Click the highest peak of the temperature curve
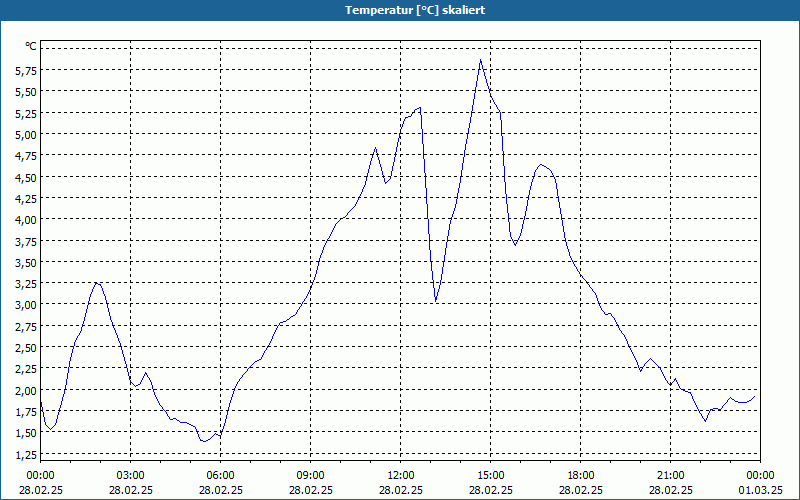The image size is (800, 500). [480, 60]
